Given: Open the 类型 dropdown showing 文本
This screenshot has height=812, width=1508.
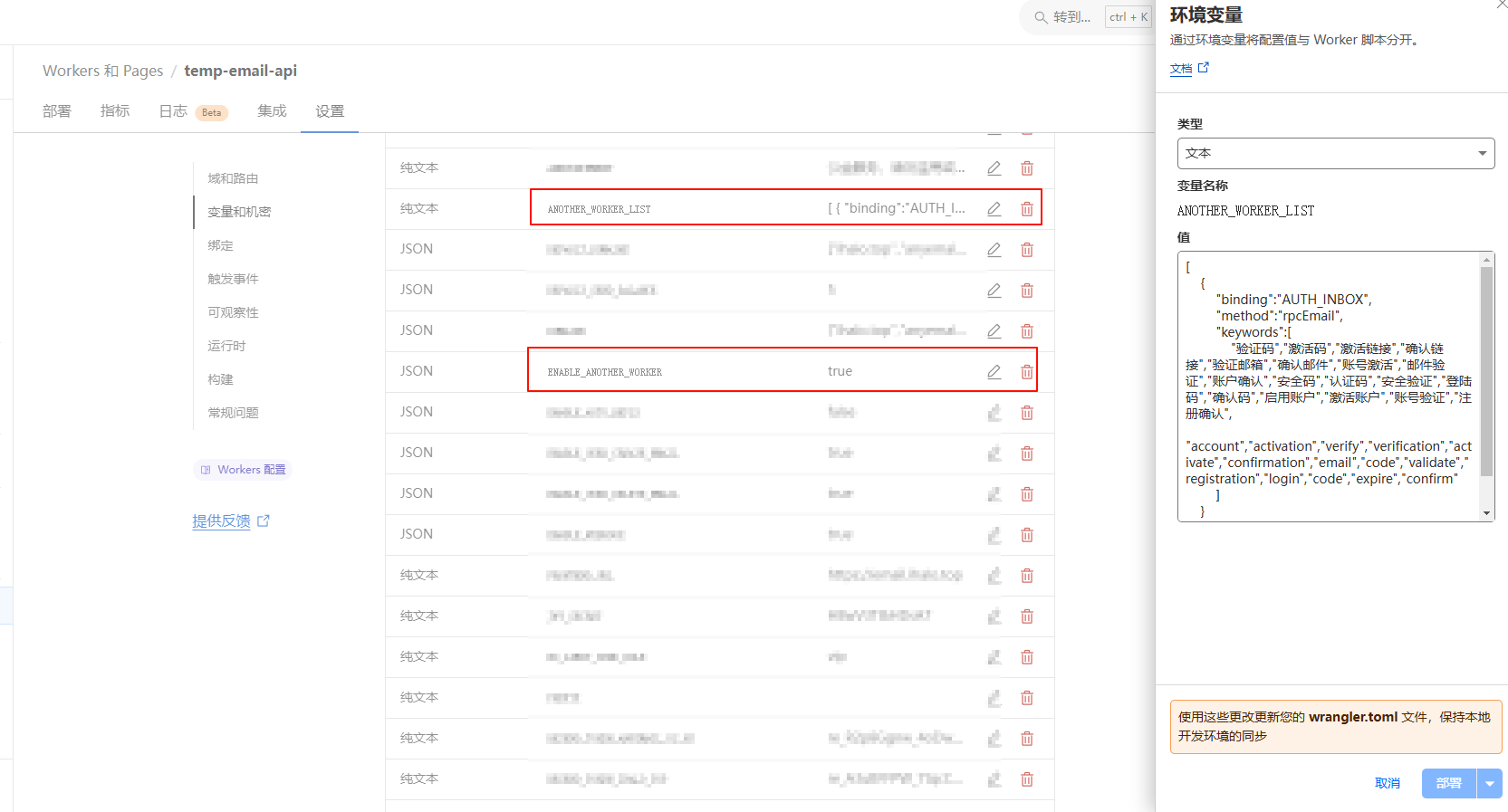Looking at the screenshot, I should 1335,153.
